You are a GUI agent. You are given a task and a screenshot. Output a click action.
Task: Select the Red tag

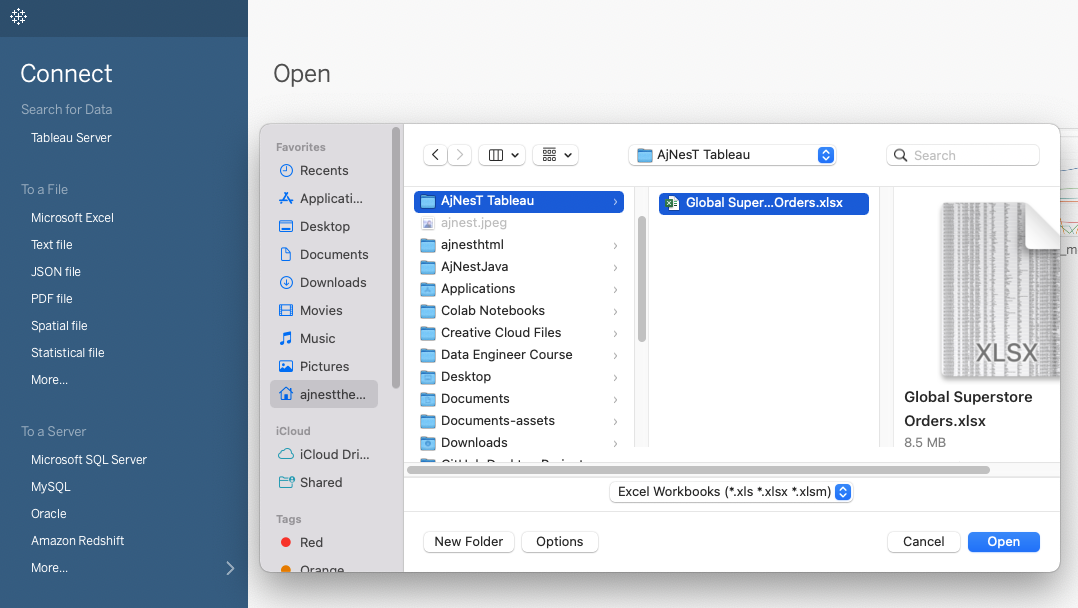(311, 543)
